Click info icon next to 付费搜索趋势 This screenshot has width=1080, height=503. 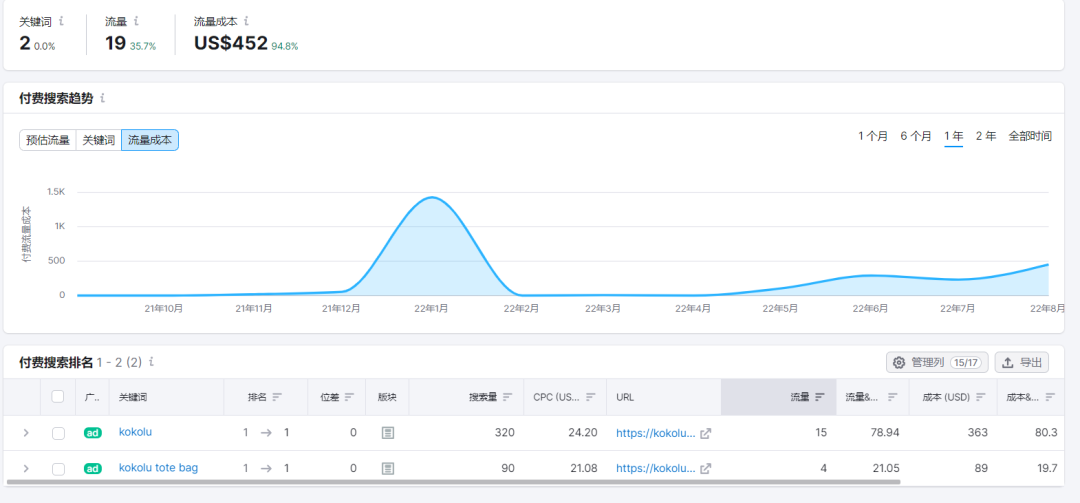103,99
